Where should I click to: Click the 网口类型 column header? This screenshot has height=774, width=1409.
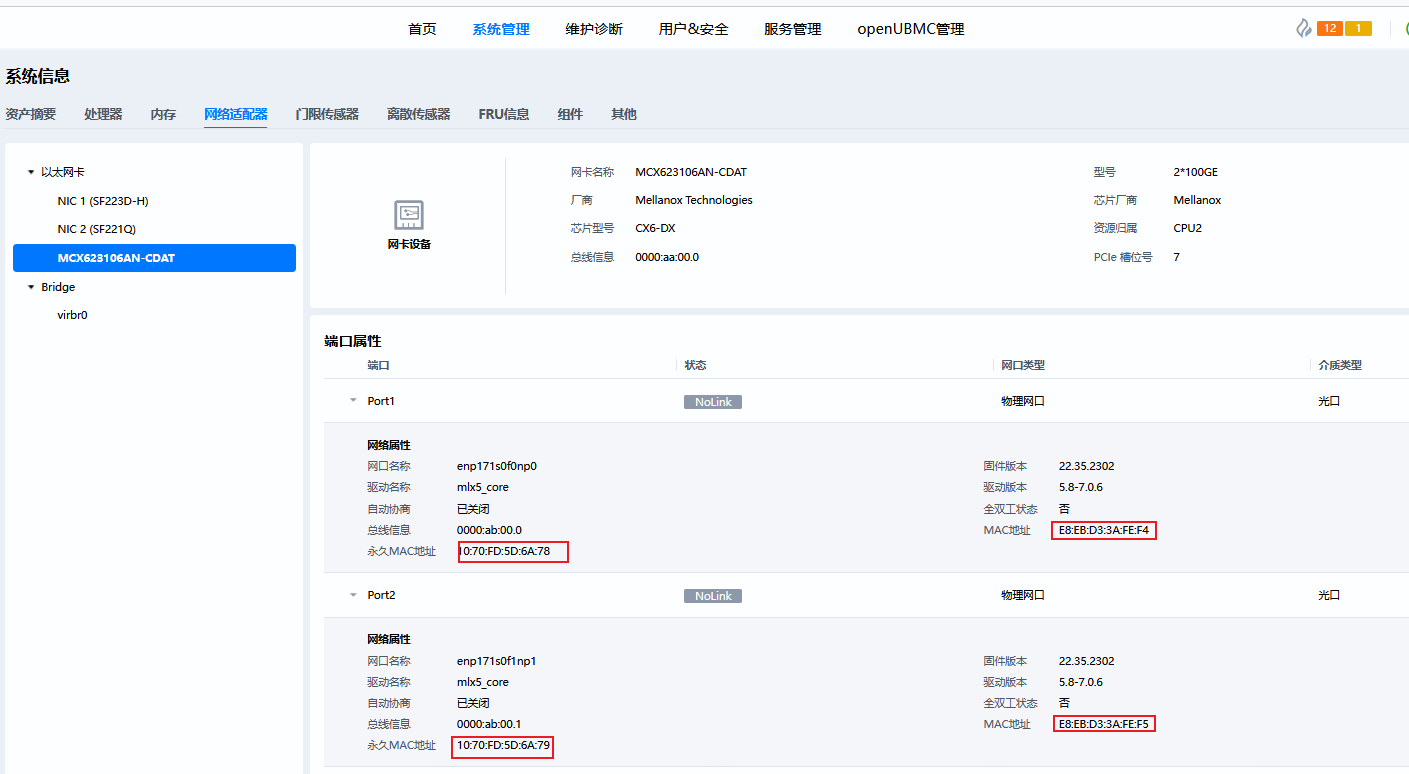coord(1023,365)
